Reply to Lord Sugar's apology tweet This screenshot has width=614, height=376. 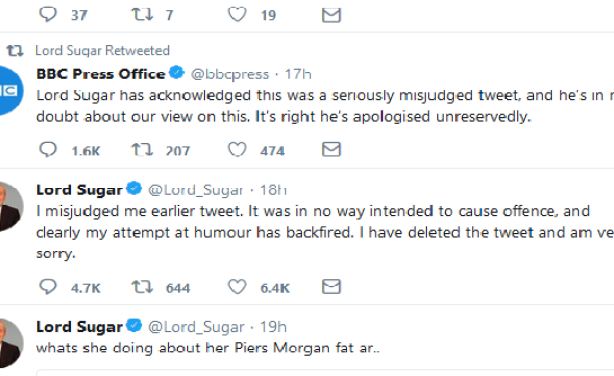click(x=48, y=287)
